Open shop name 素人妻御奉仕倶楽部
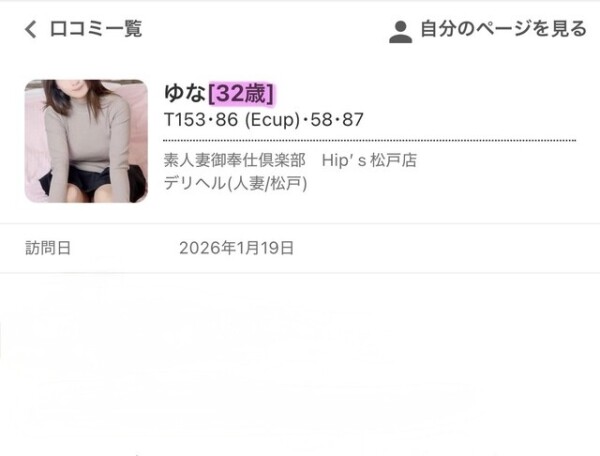The image size is (600, 456). tap(235, 160)
